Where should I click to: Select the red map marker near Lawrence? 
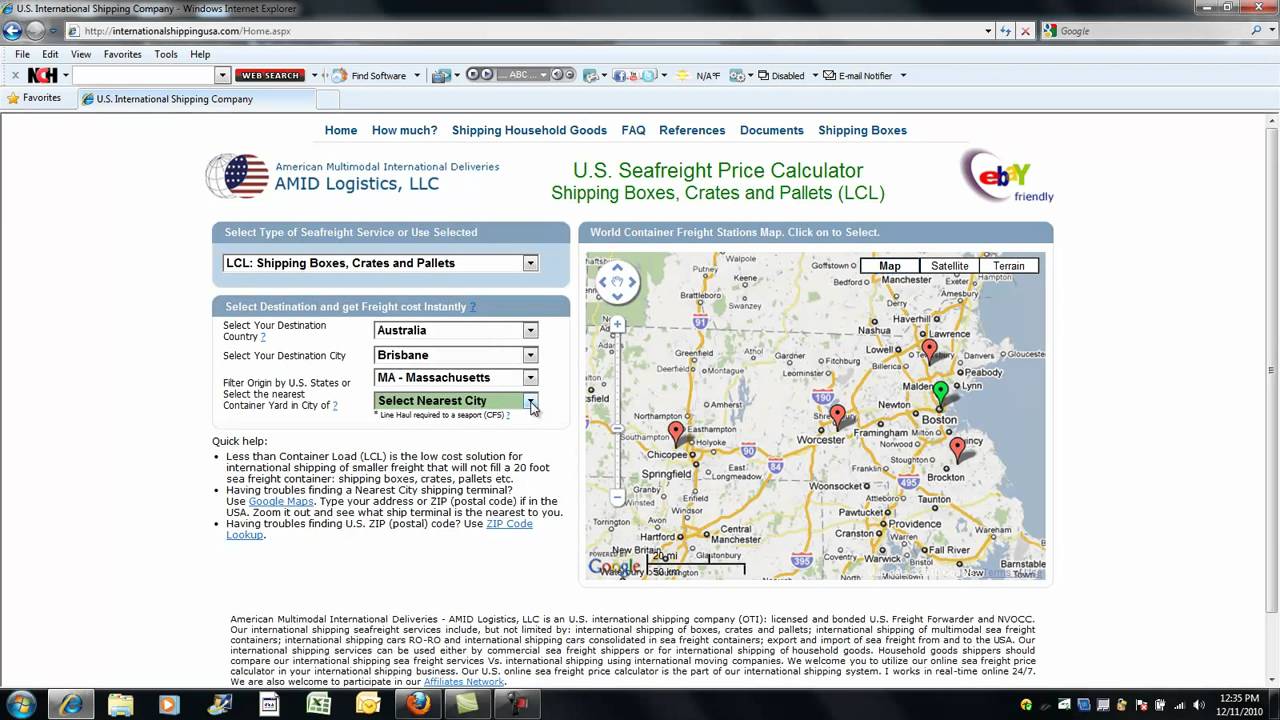(929, 350)
